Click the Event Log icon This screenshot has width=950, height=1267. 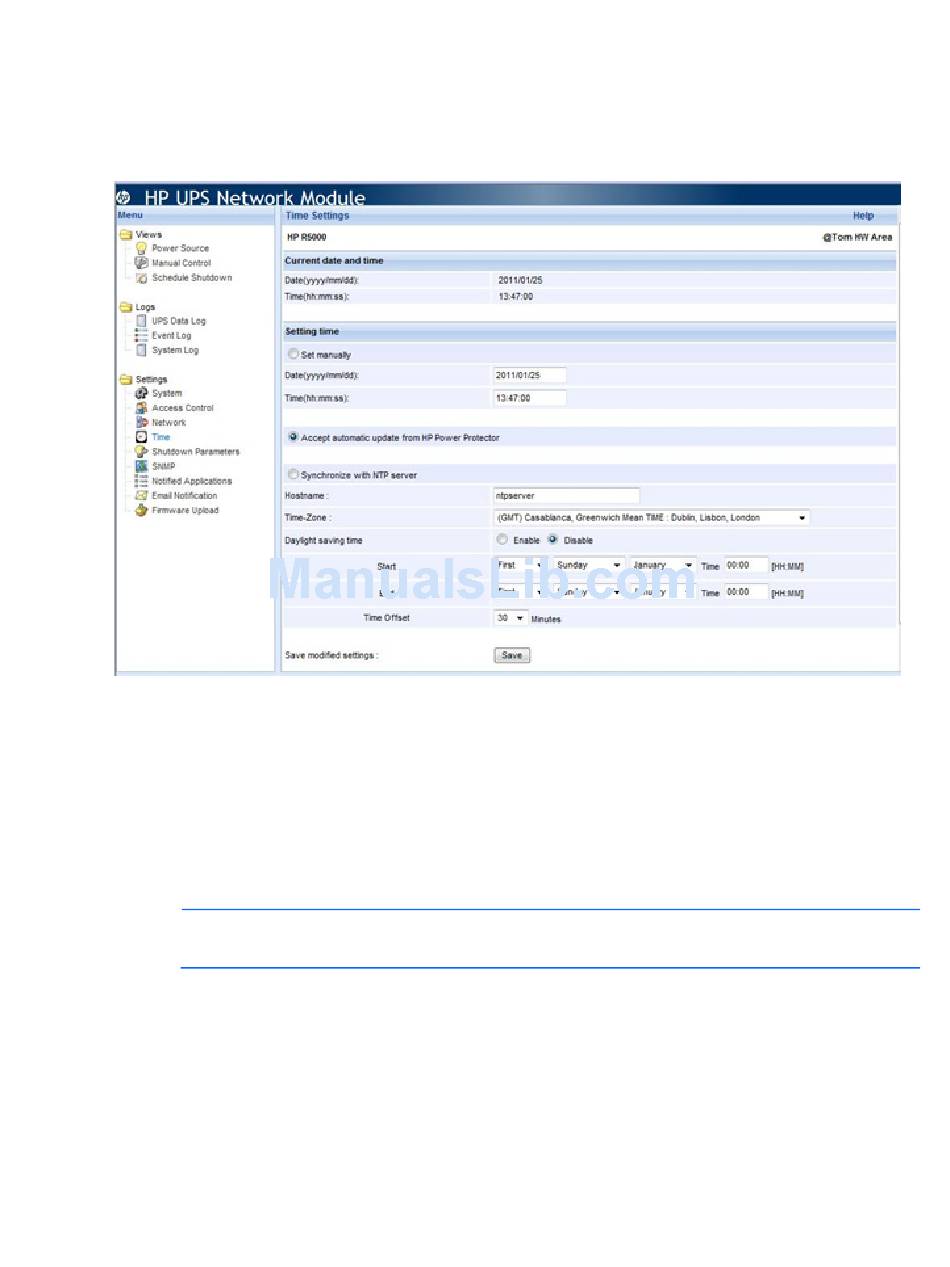pyautogui.click(x=142, y=336)
